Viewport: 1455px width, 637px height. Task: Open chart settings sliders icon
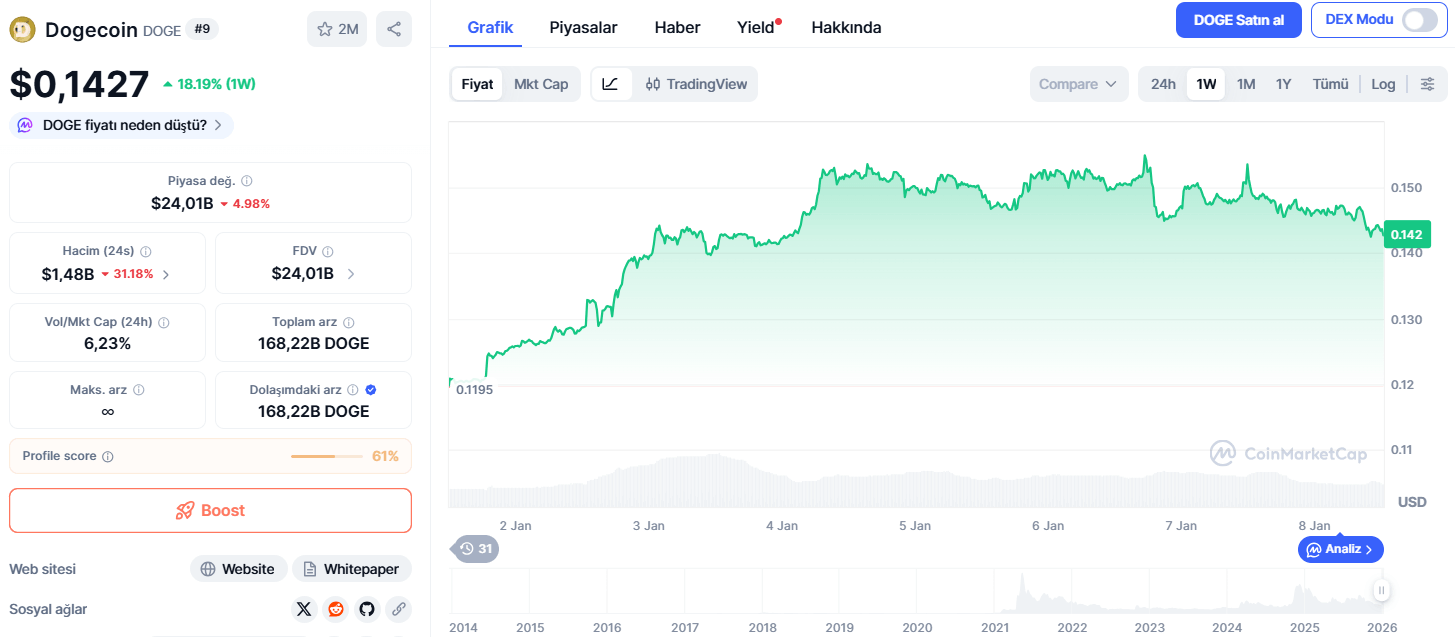click(1428, 84)
